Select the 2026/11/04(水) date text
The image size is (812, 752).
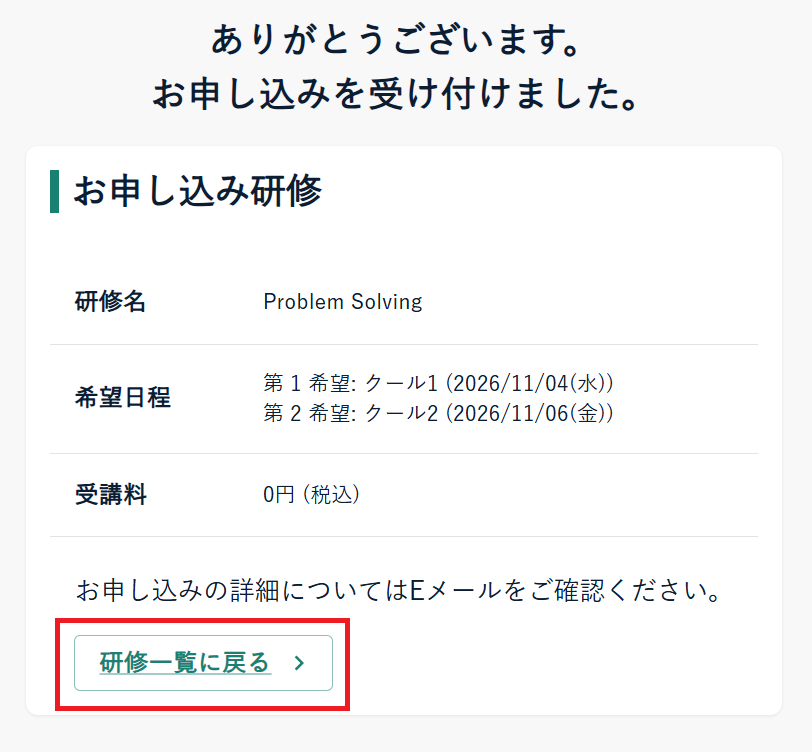pos(530,383)
